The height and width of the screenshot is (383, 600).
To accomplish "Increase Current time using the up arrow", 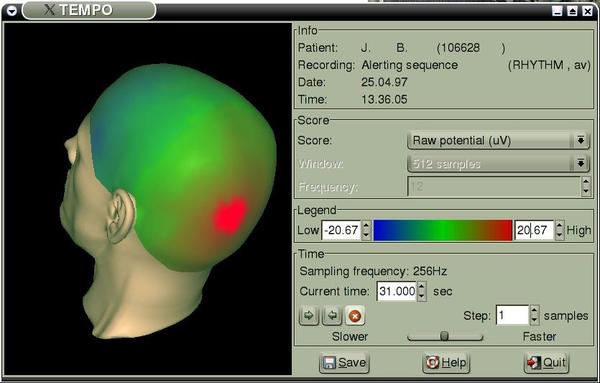I will tap(421, 287).
